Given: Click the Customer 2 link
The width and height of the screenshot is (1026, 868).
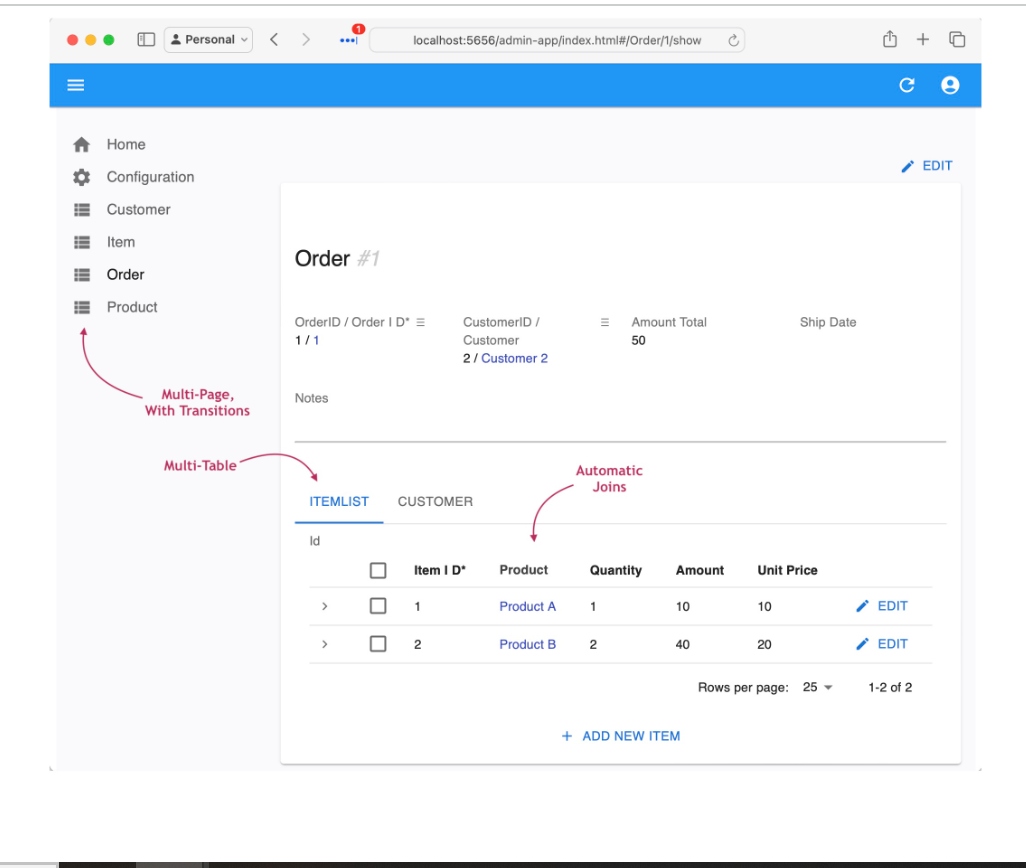Looking at the screenshot, I should 514,358.
